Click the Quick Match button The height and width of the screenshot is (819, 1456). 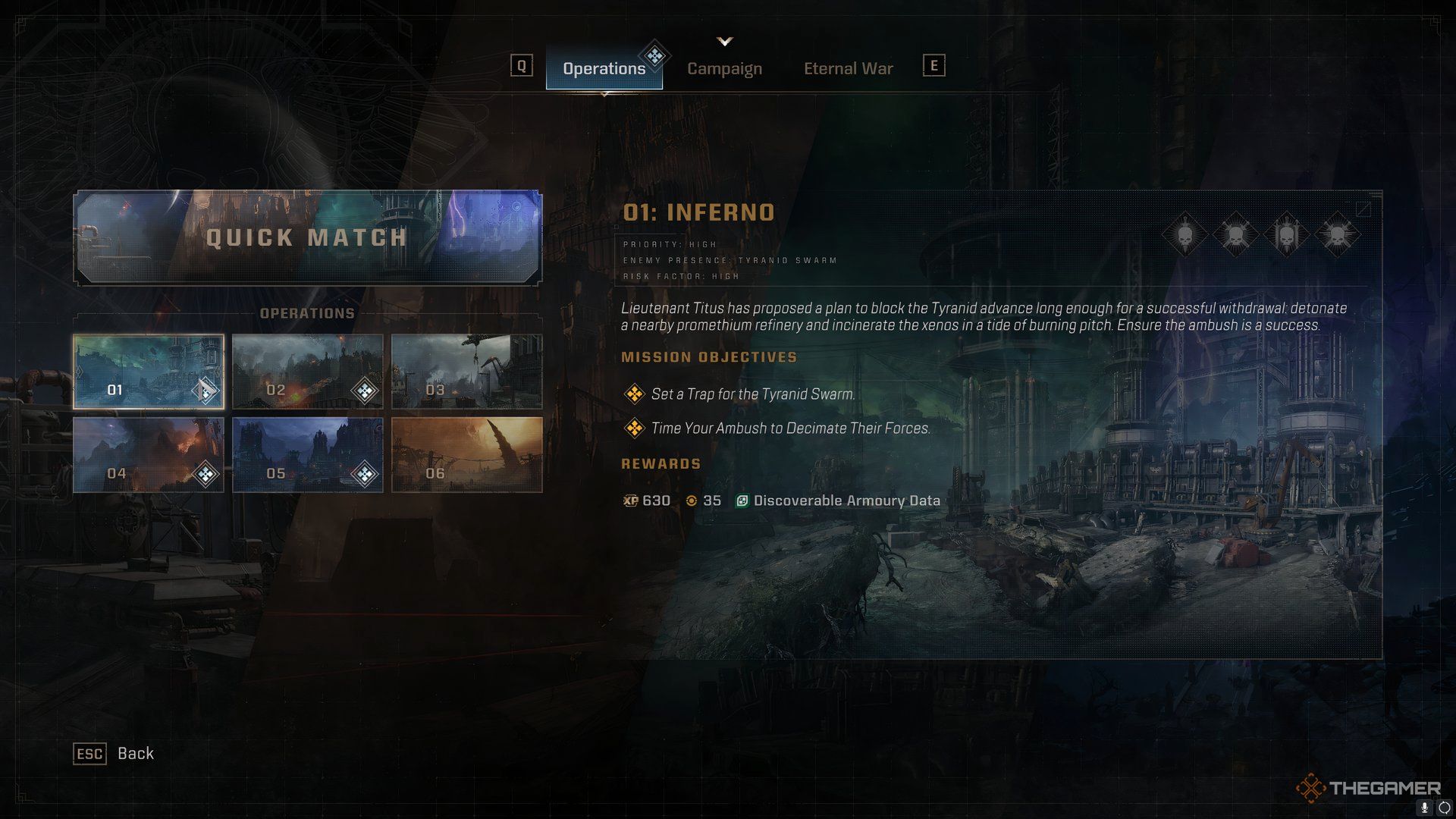pyautogui.click(x=307, y=237)
